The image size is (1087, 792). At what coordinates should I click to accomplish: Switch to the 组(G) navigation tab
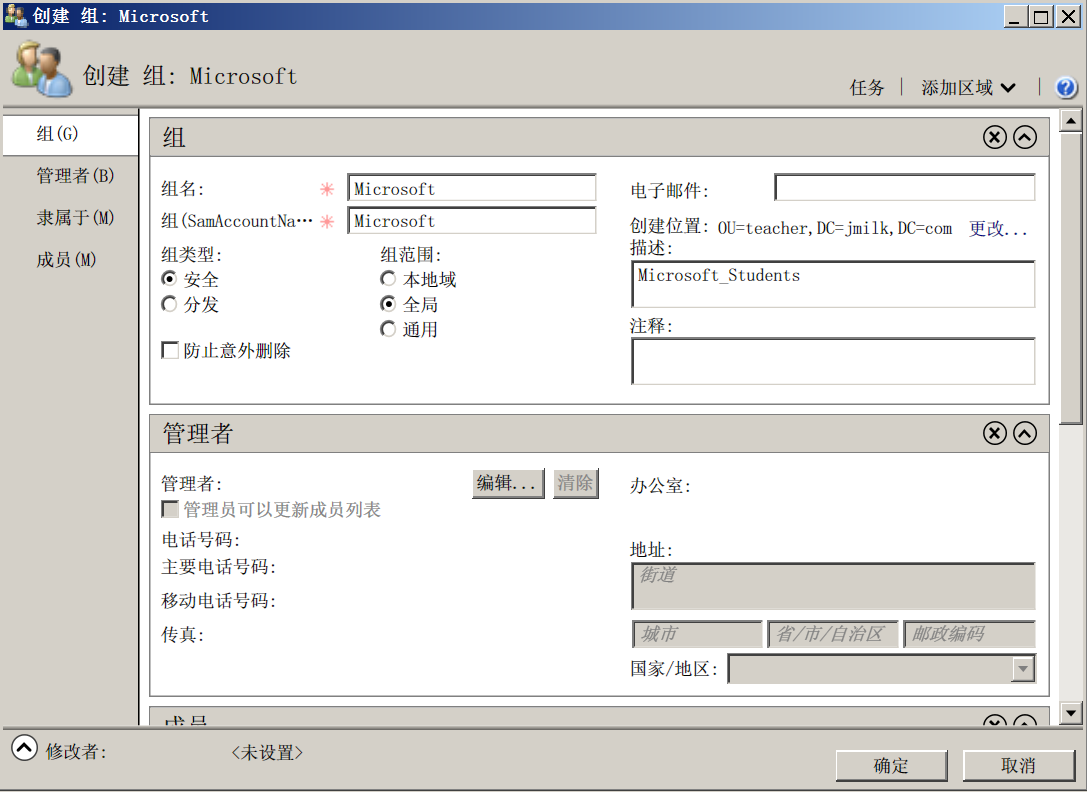pyautogui.click(x=71, y=135)
